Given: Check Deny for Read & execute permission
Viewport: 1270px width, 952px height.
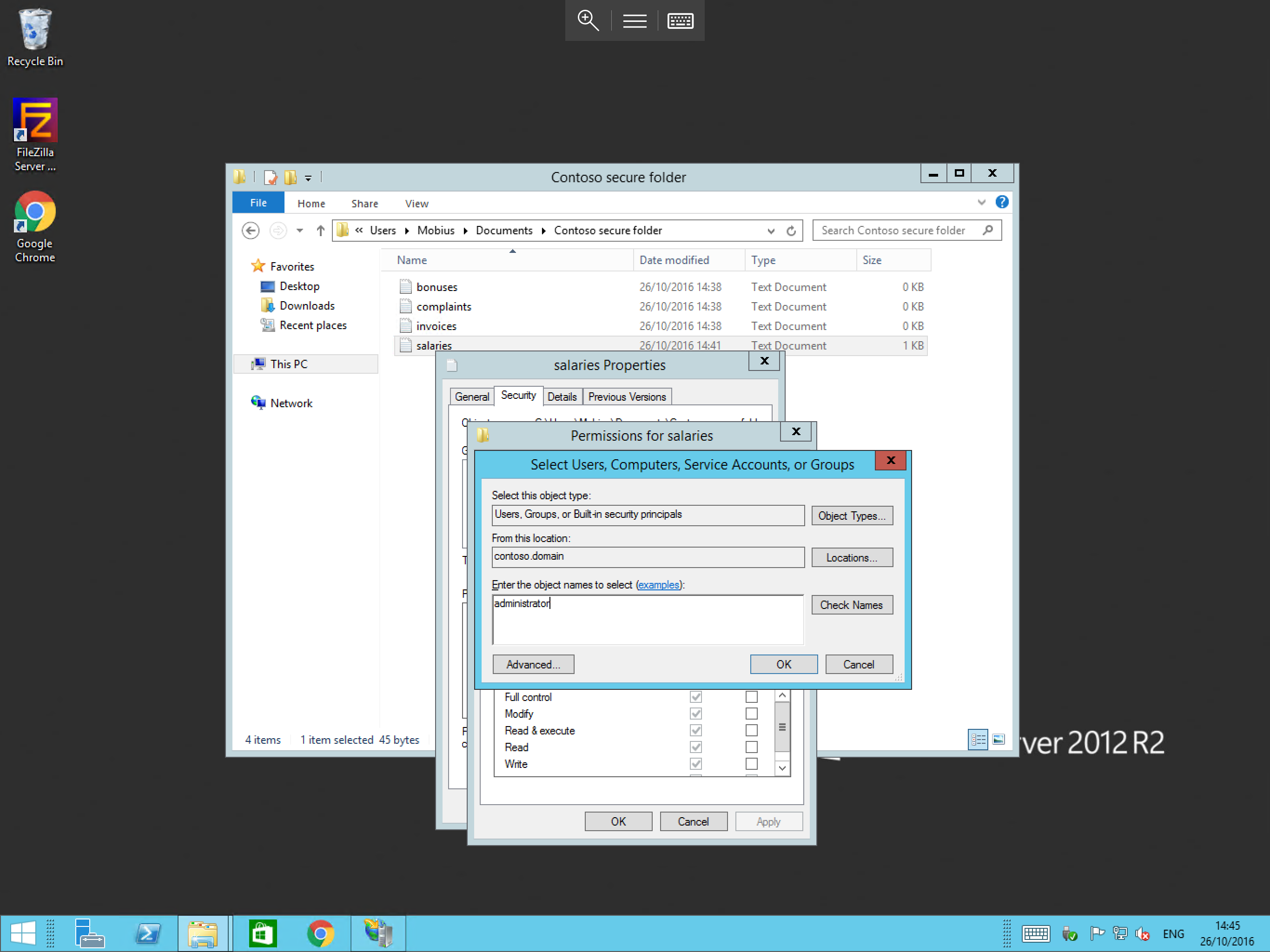Looking at the screenshot, I should [x=751, y=730].
